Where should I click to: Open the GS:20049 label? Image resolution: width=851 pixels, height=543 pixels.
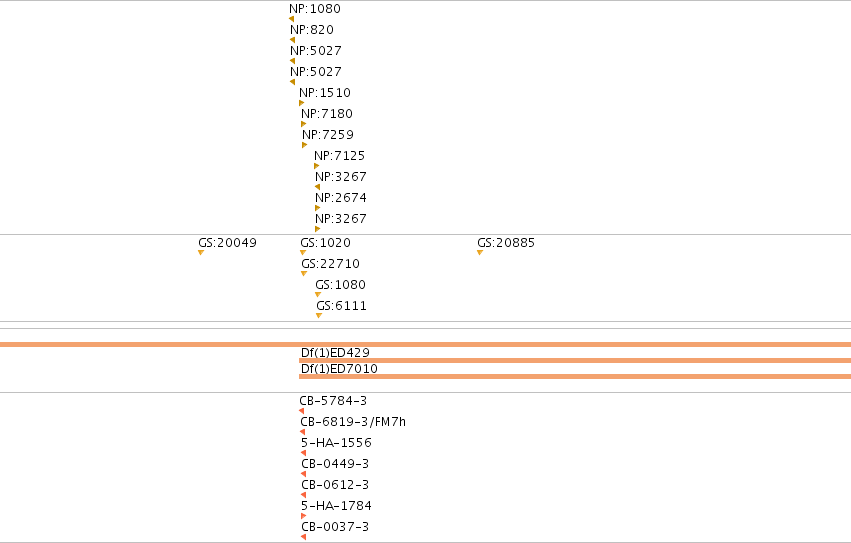point(227,243)
